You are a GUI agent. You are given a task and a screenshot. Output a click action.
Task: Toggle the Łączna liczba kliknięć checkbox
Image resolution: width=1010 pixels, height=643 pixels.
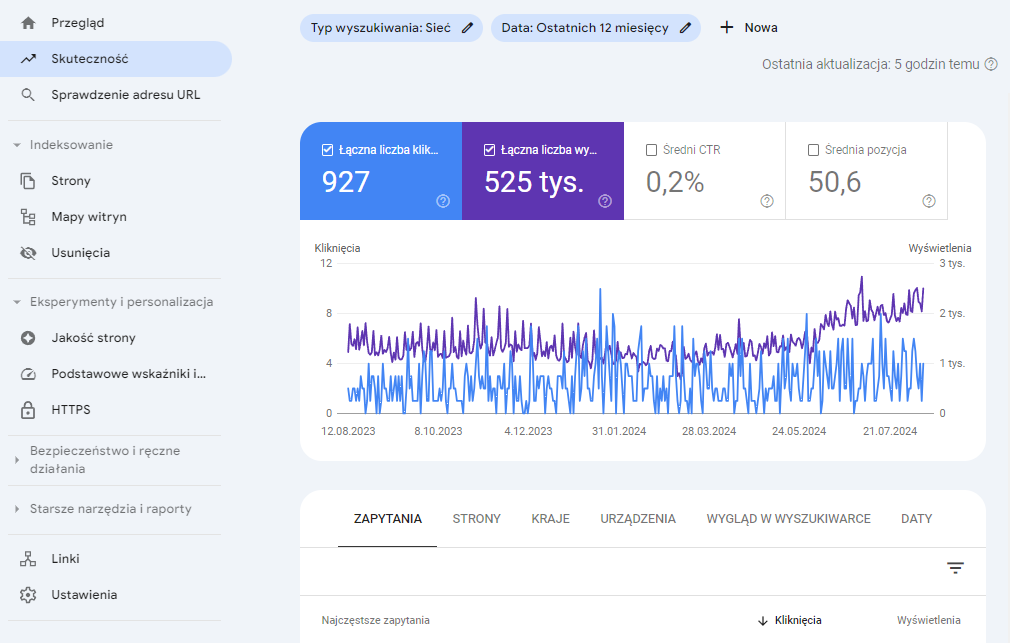point(328,150)
